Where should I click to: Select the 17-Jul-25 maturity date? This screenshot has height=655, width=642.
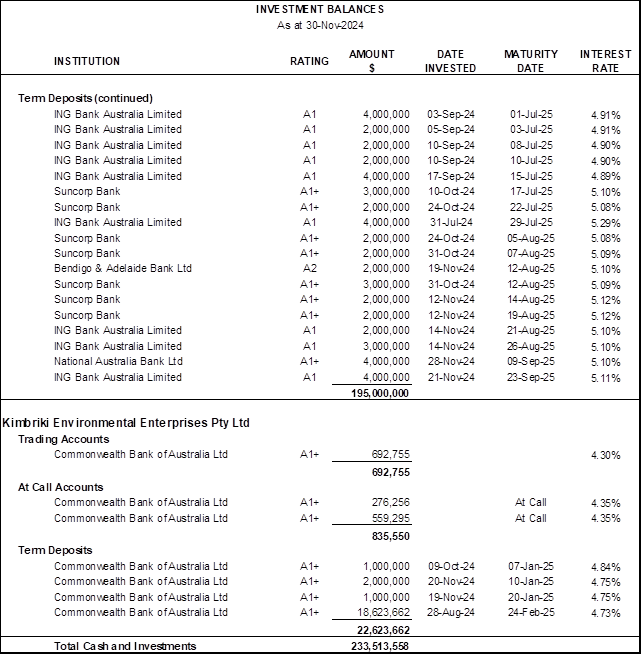[531, 191]
